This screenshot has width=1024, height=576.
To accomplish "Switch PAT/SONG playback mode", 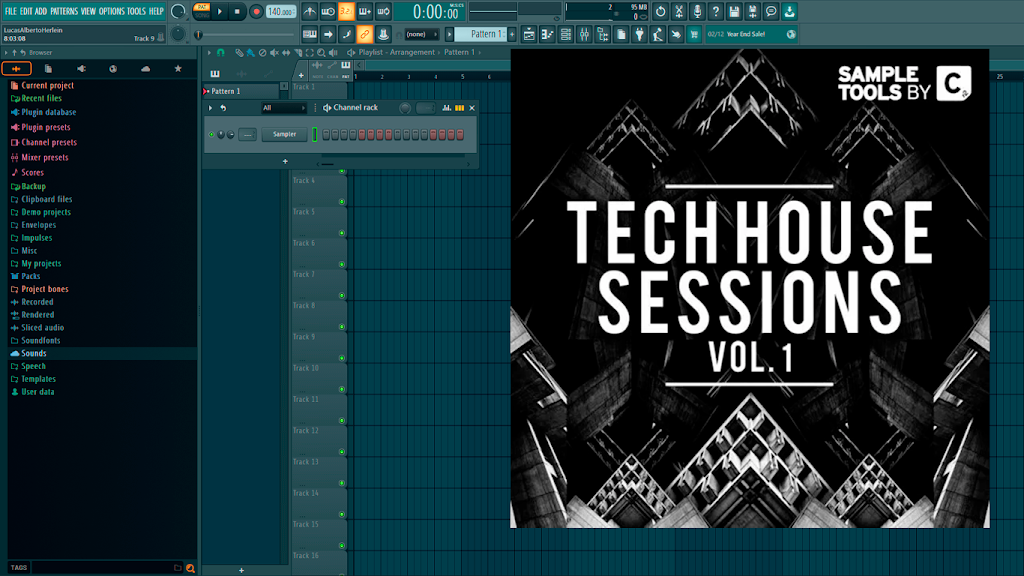I will pos(202,11).
